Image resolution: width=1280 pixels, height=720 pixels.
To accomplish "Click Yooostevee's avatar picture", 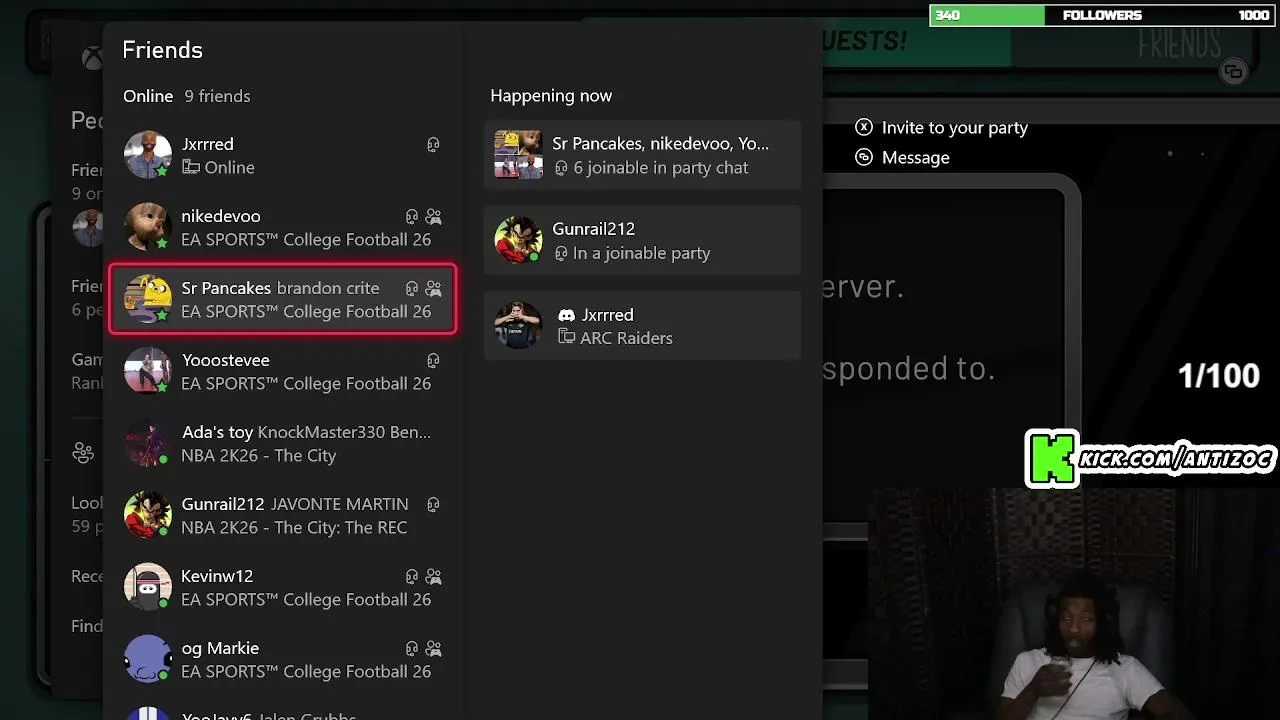I will point(148,371).
